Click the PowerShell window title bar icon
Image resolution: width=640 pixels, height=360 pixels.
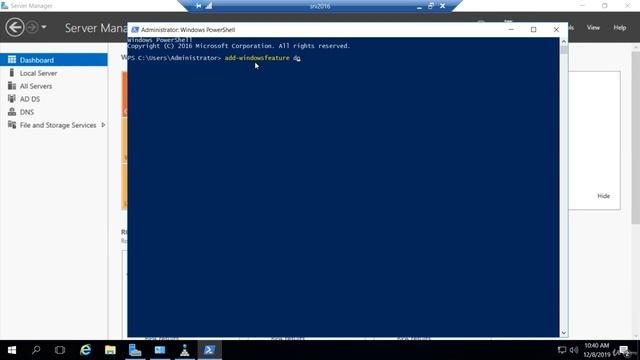coord(135,29)
